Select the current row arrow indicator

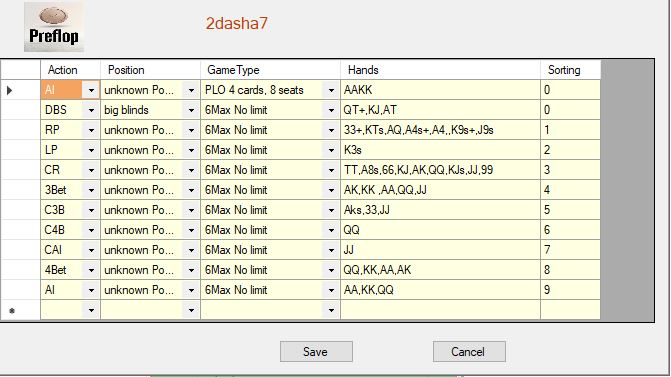point(9,90)
